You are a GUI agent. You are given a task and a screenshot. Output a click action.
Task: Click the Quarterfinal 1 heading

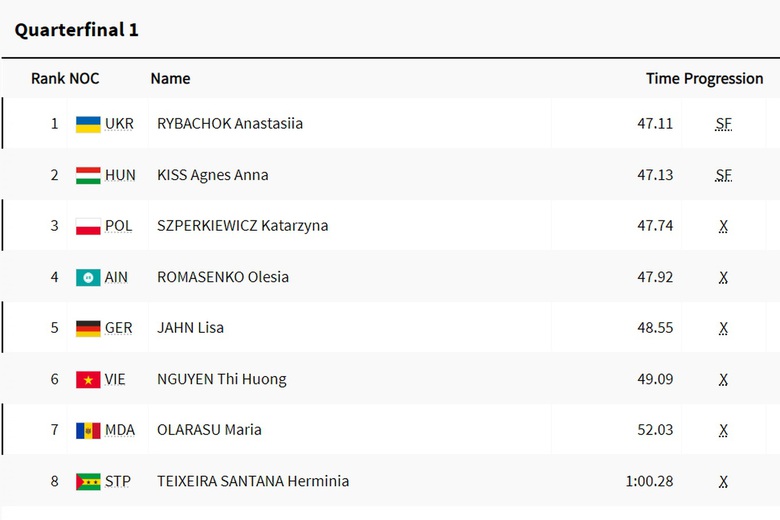pyautogui.click(x=76, y=30)
